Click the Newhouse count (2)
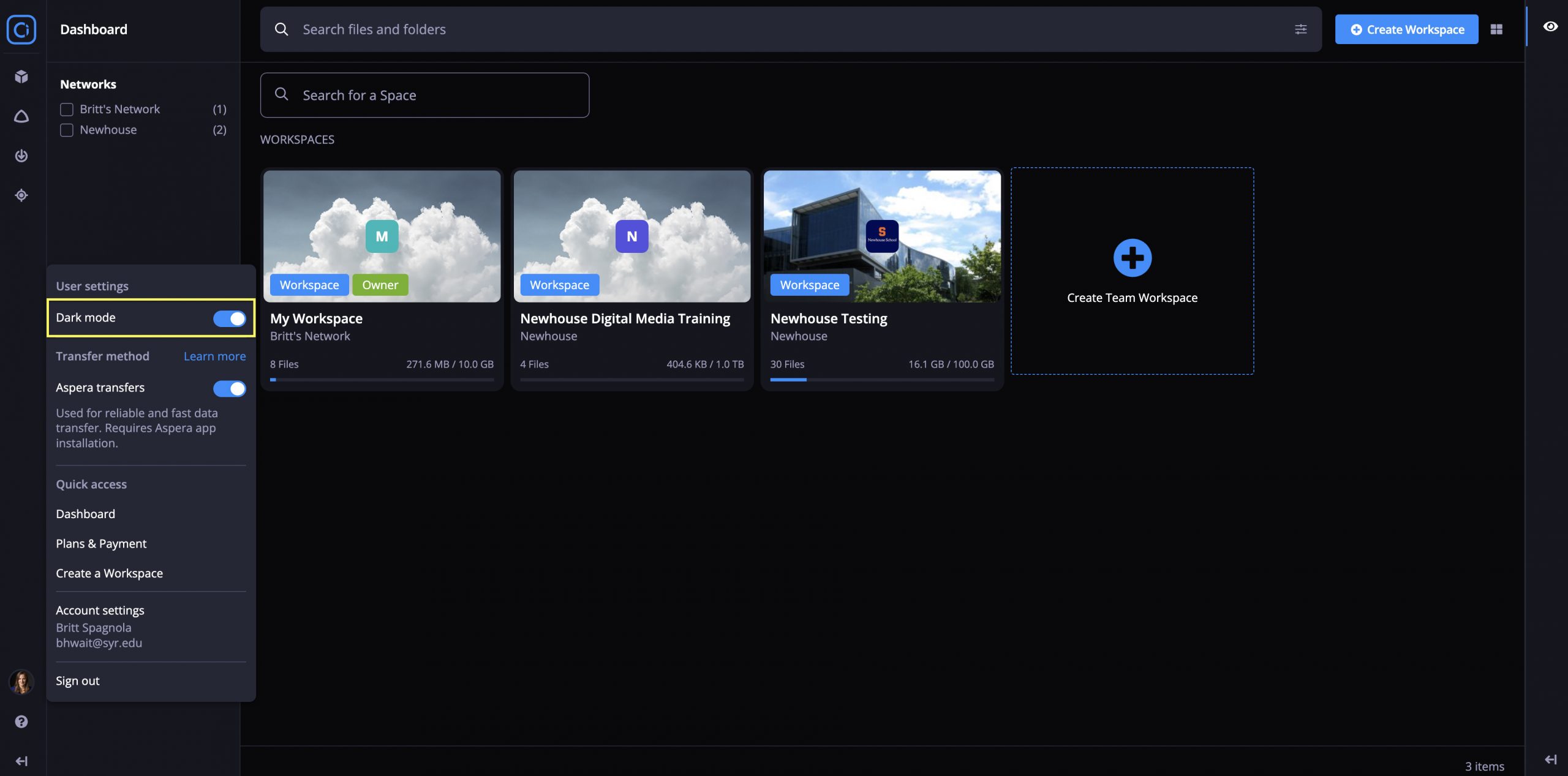Viewport: 1568px width, 776px height. point(219,130)
